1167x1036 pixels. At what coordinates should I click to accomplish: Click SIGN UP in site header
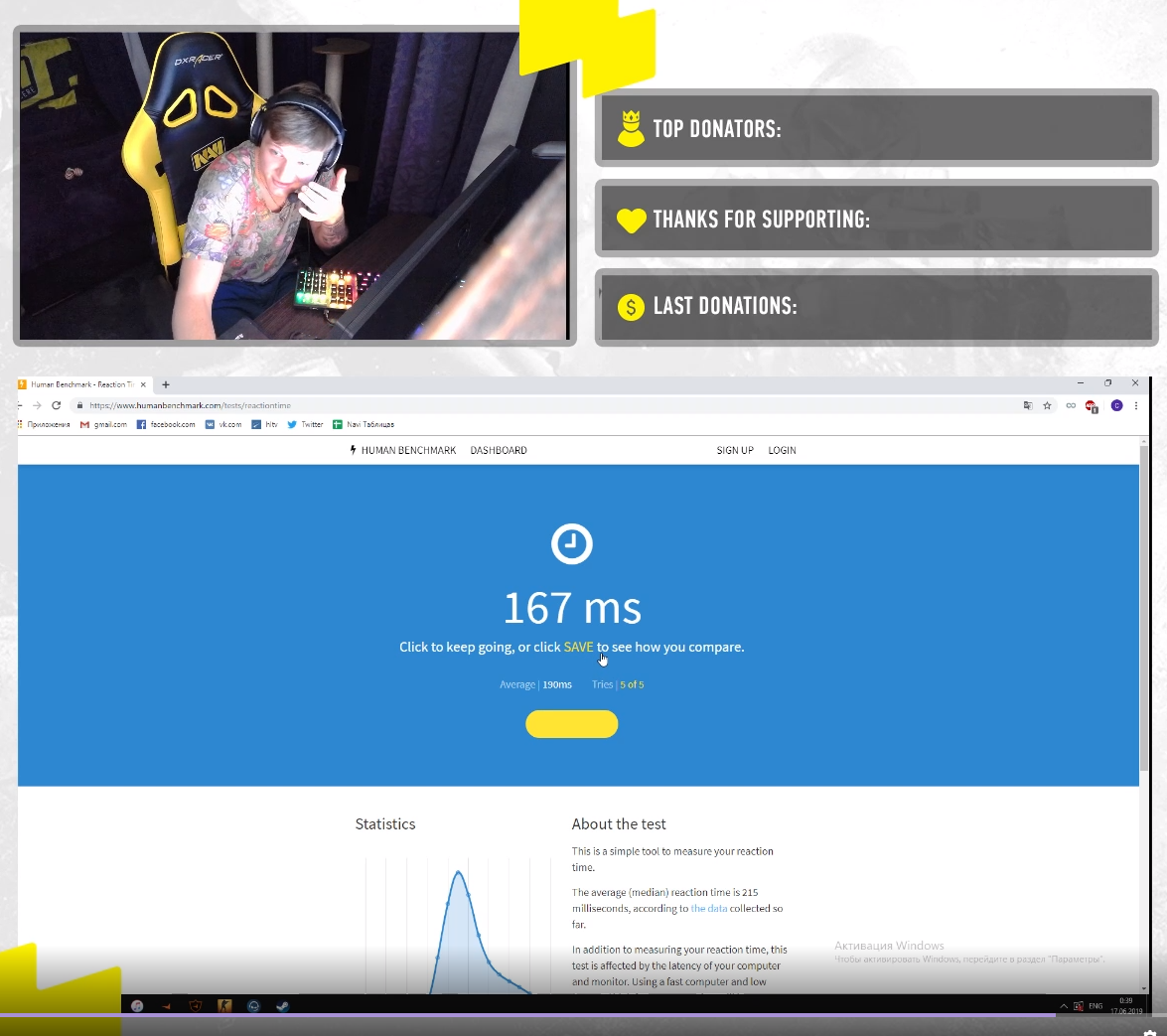[x=735, y=450]
